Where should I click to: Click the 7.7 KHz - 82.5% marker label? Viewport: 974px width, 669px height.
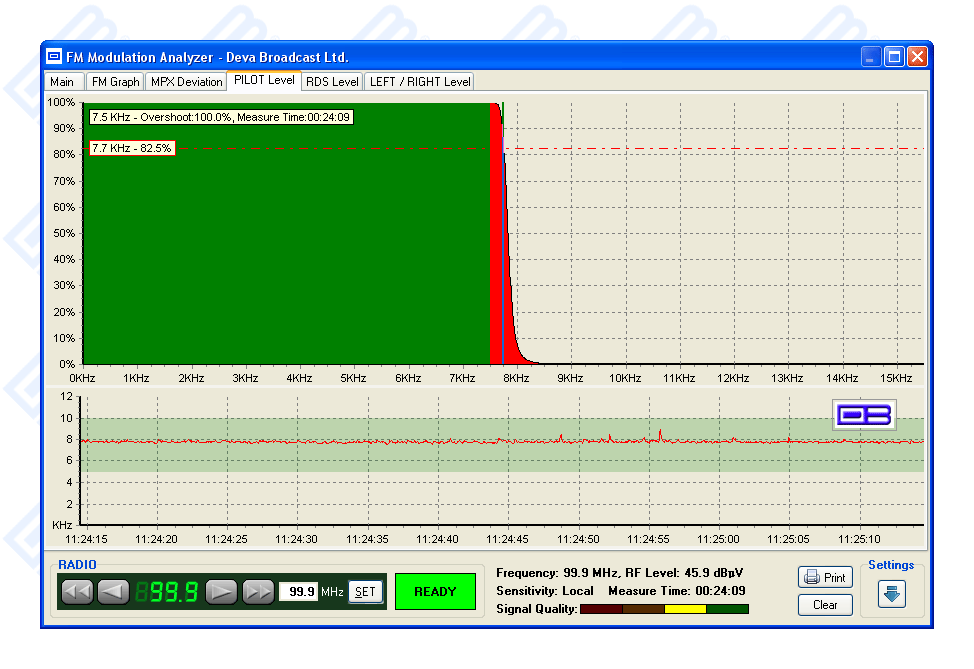point(132,148)
